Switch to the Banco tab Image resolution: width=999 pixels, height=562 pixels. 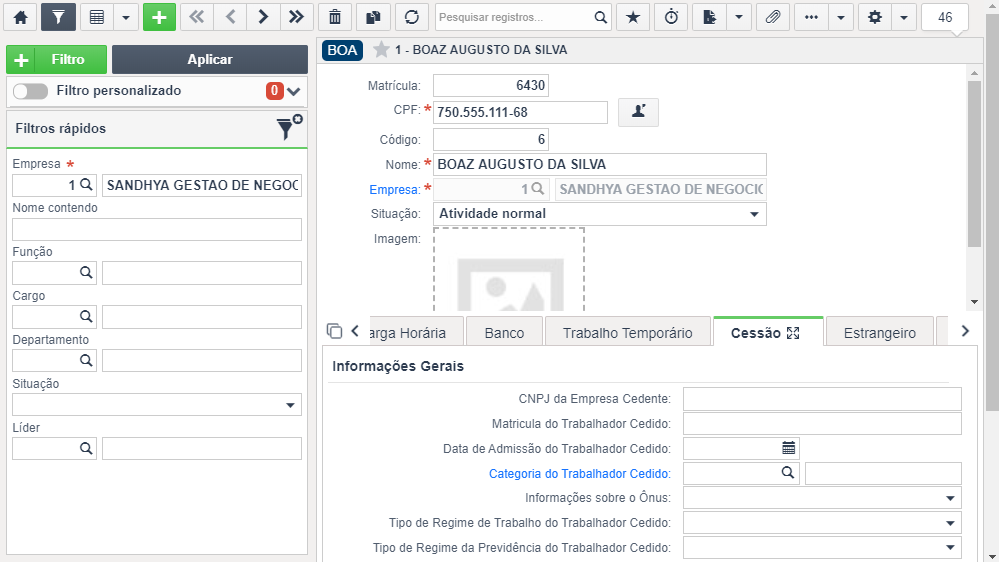pos(504,333)
